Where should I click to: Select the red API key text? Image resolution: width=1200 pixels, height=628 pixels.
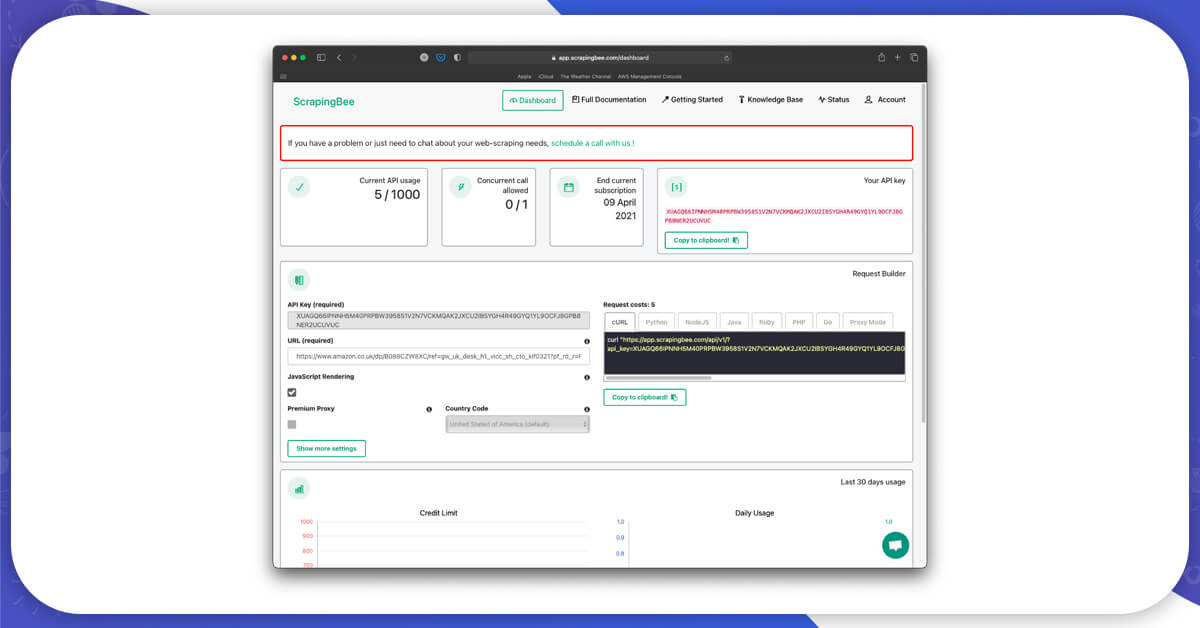pos(784,215)
